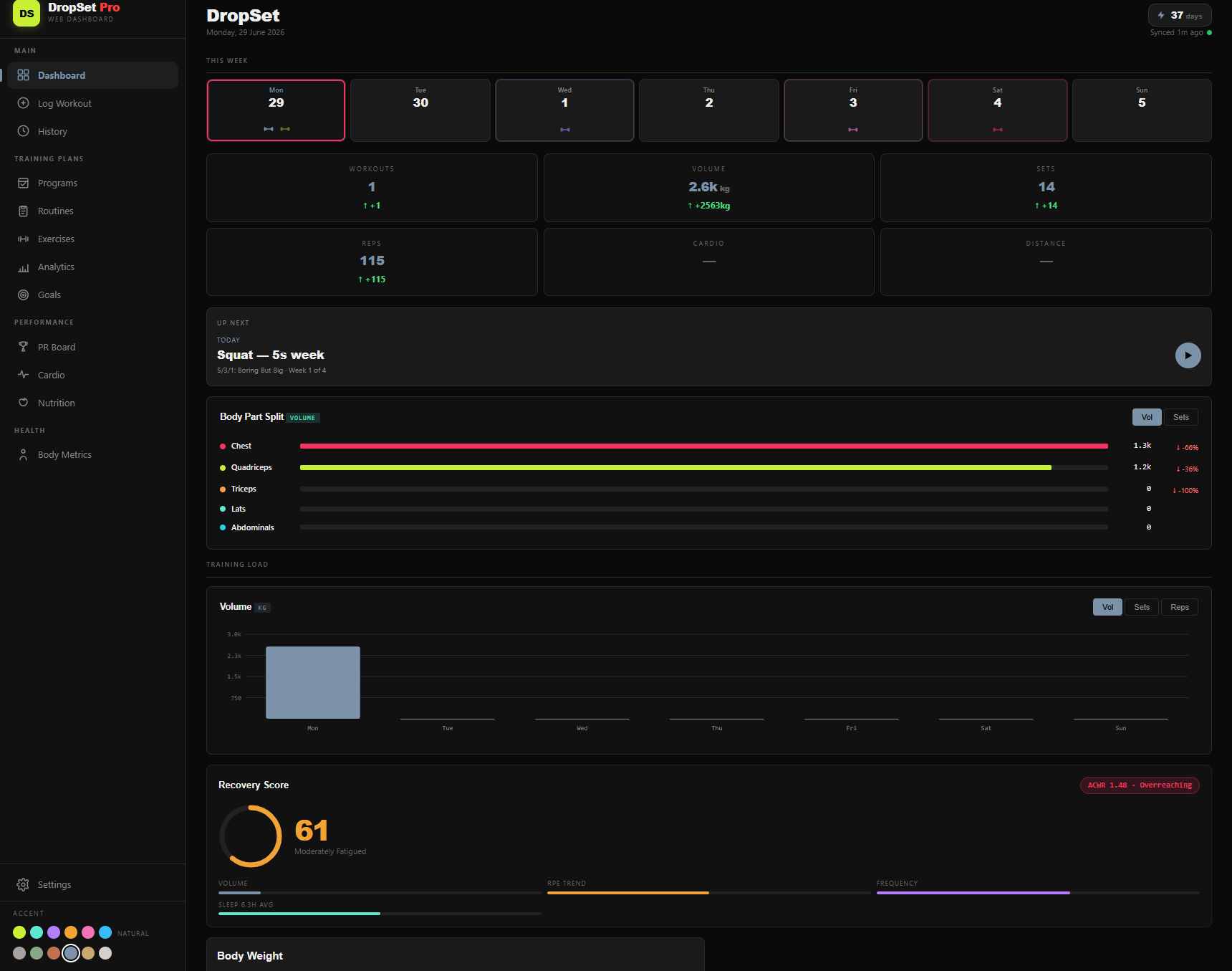This screenshot has width=1232, height=971.
Task: Click the PR Board trophy icon
Action: pyautogui.click(x=23, y=347)
